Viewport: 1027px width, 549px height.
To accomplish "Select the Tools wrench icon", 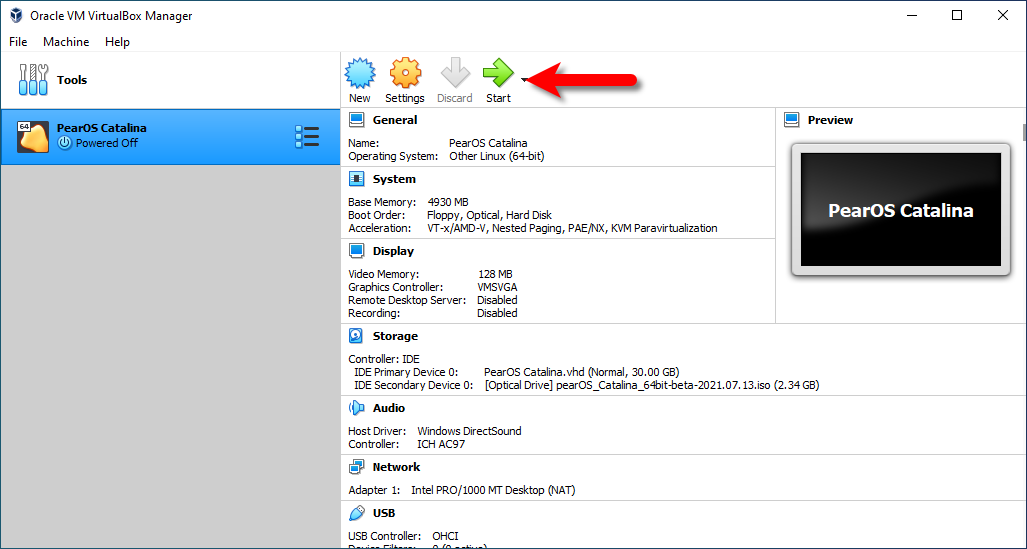I will point(33,80).
